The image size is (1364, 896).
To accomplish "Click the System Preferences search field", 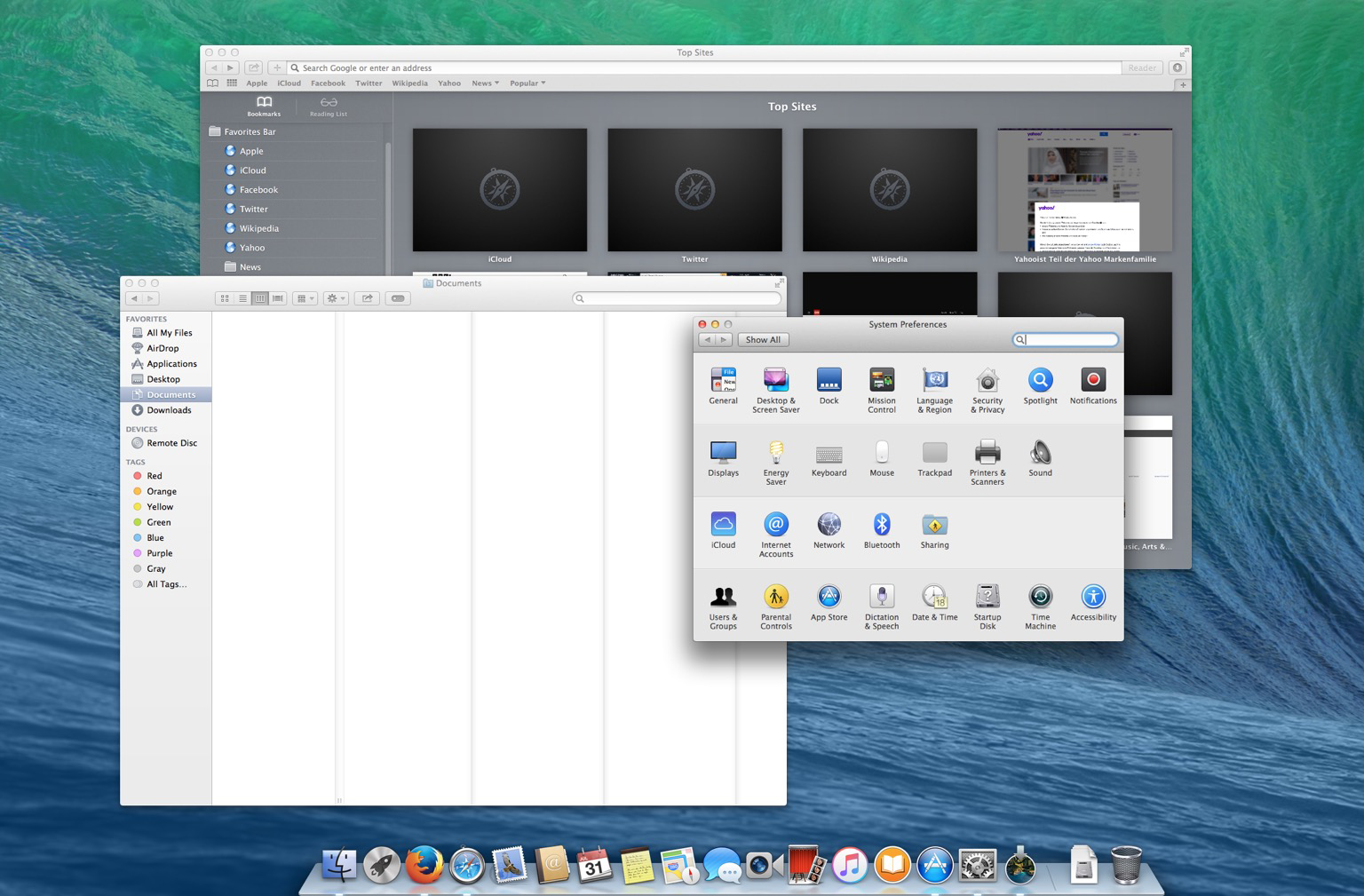I will click(x=1065, y=340).
